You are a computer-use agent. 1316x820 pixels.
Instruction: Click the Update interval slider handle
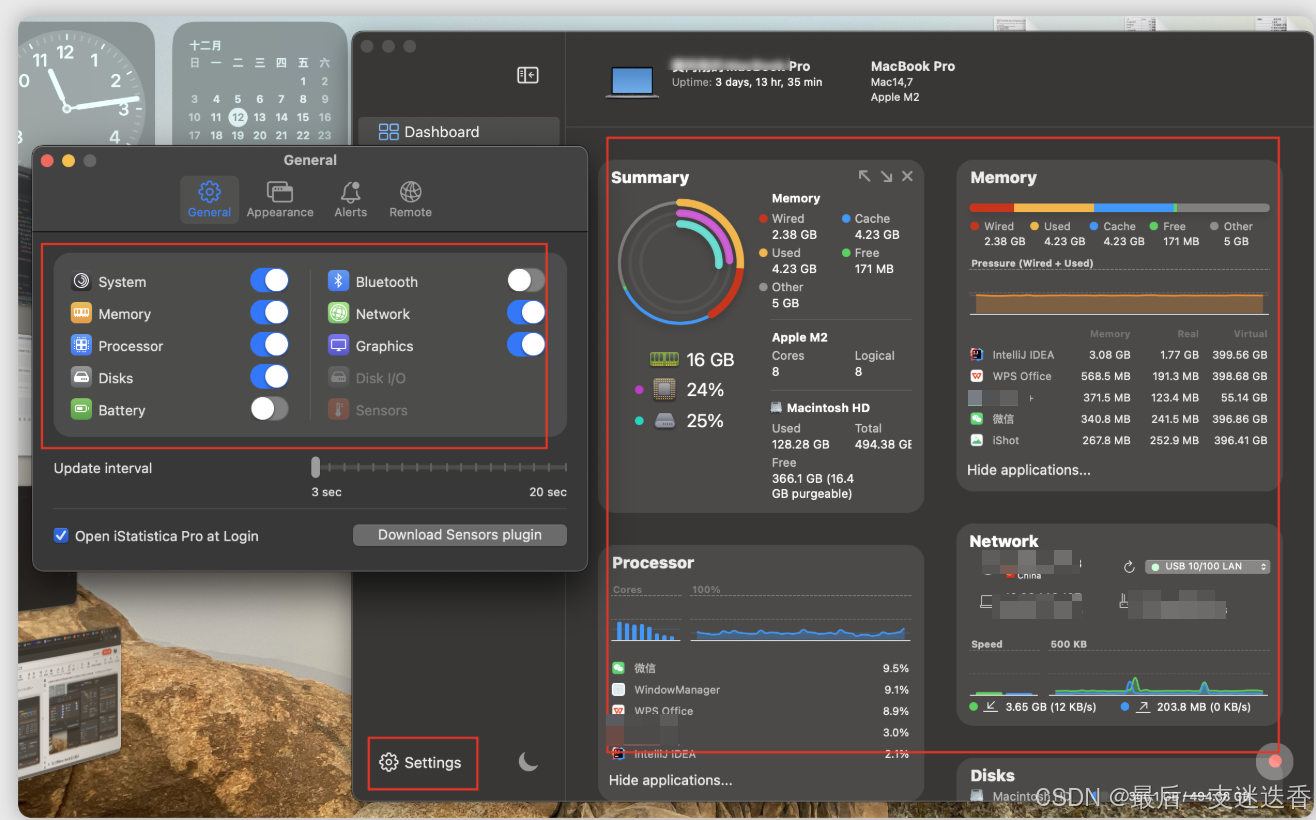pos(316,467)
